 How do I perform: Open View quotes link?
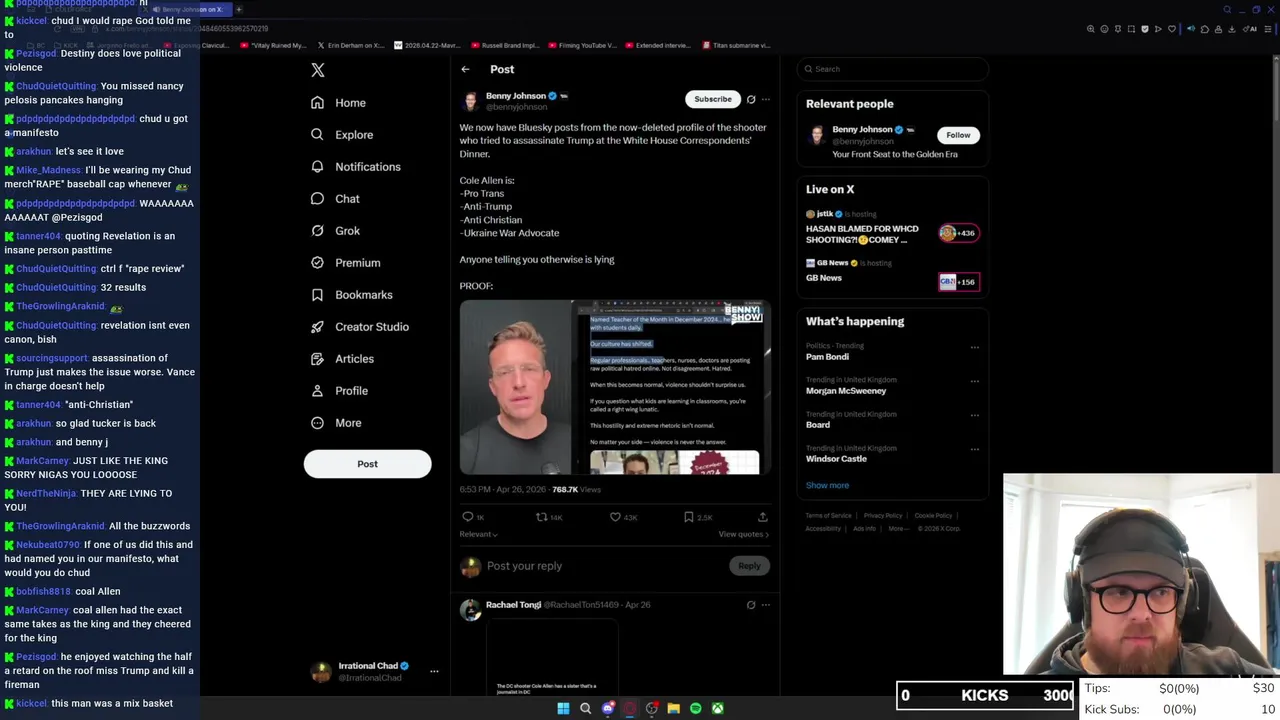point(743,534)
